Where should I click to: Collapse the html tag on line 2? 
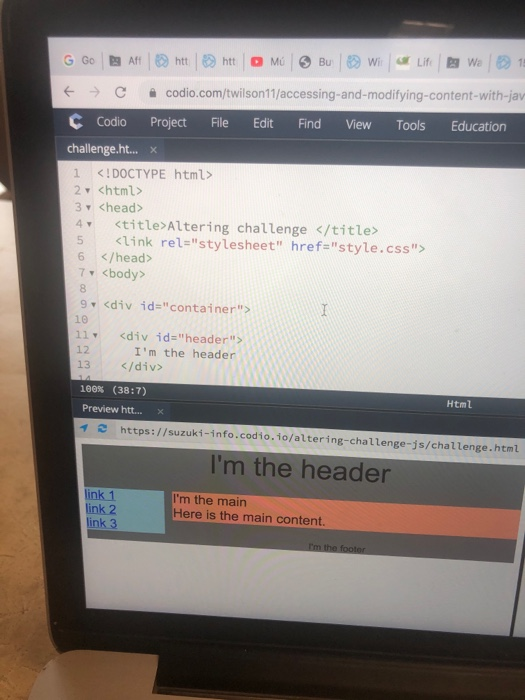pos(88,191)
